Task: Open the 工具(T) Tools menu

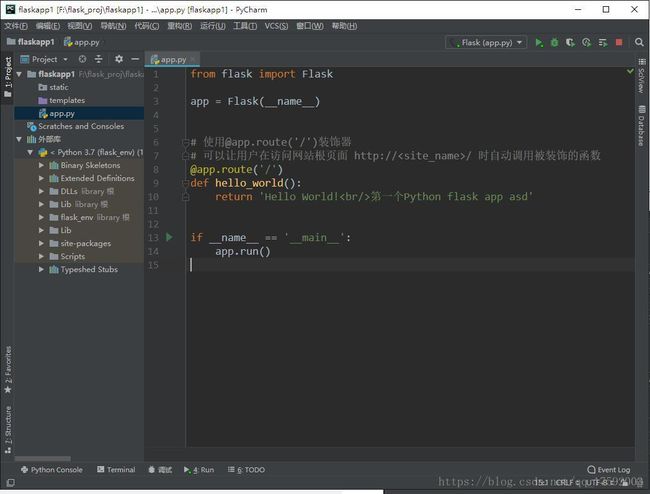Action: click(245, 26)
